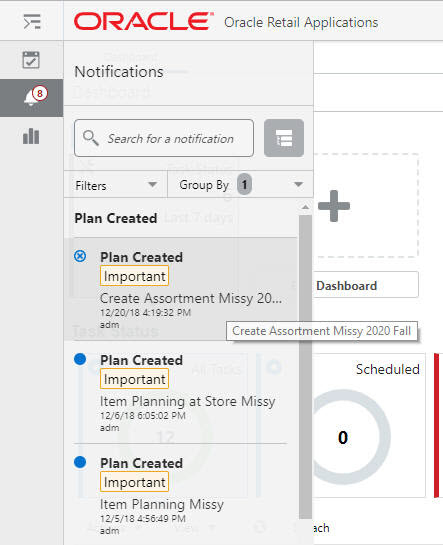Screen dimensions: 443x545
Task: Open the Notifications bell icon
Action: (x=31, y=98)
